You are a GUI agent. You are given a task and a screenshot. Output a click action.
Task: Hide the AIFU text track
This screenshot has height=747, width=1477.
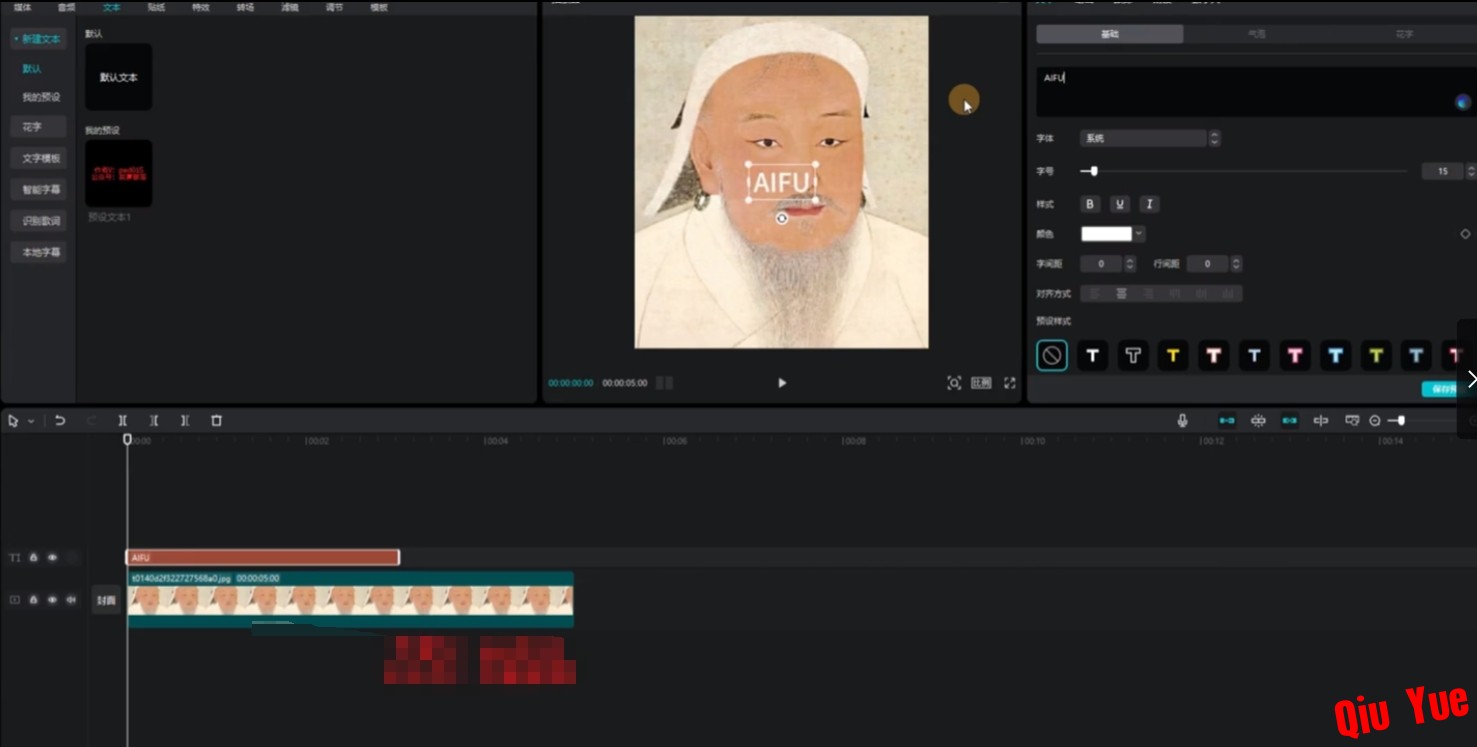click(x=52, y=558)
